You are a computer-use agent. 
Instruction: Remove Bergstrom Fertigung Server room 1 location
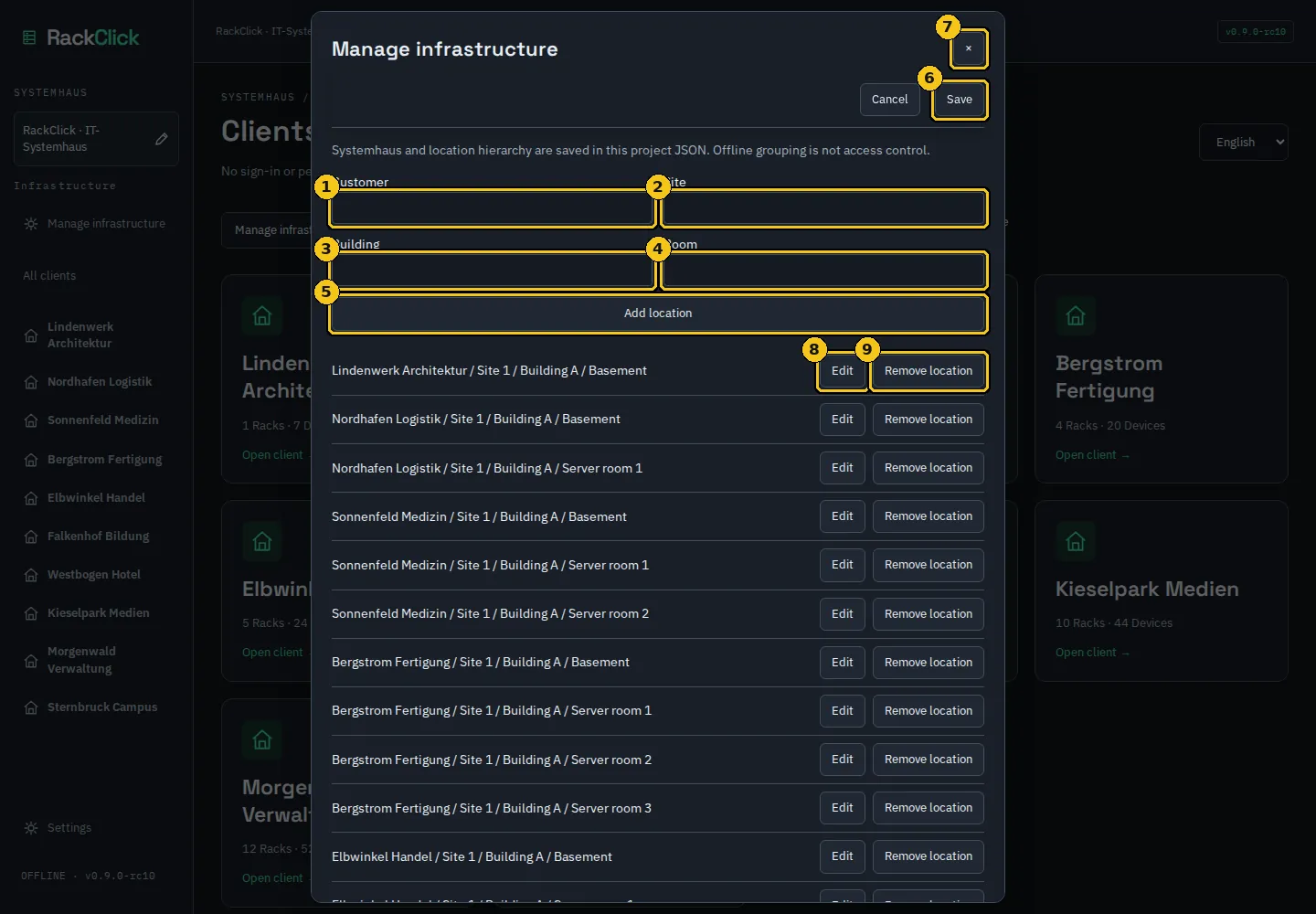[929, 711]
